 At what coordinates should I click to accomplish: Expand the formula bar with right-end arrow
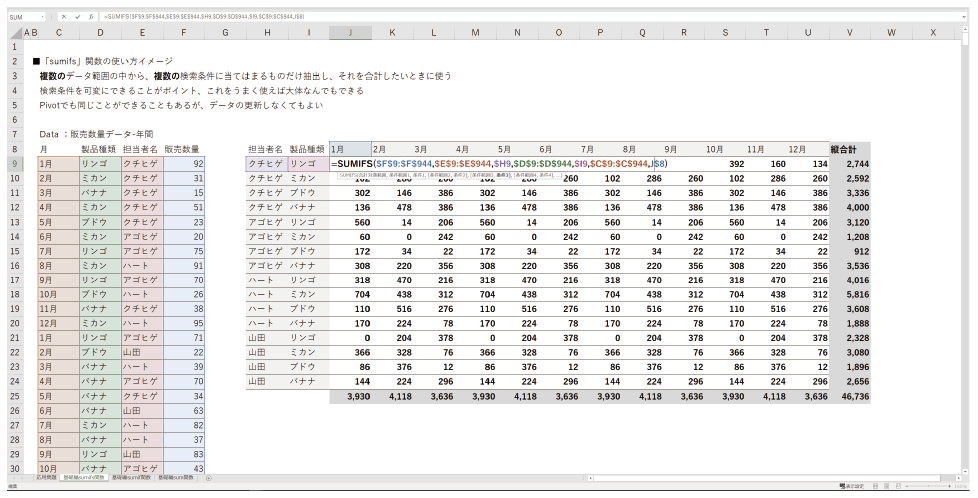click(965, 17)
